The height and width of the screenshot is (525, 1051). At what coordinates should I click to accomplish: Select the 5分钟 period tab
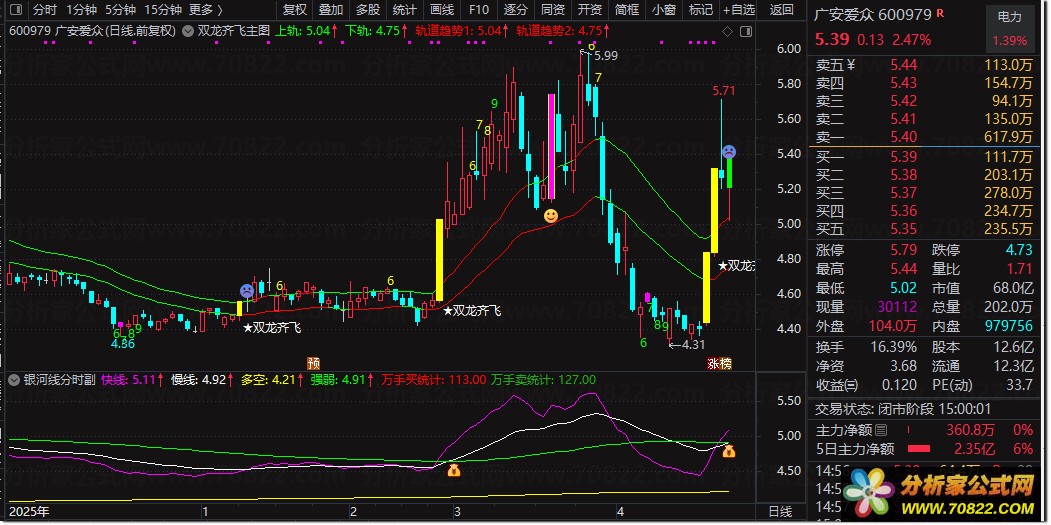tap(121, 9)
